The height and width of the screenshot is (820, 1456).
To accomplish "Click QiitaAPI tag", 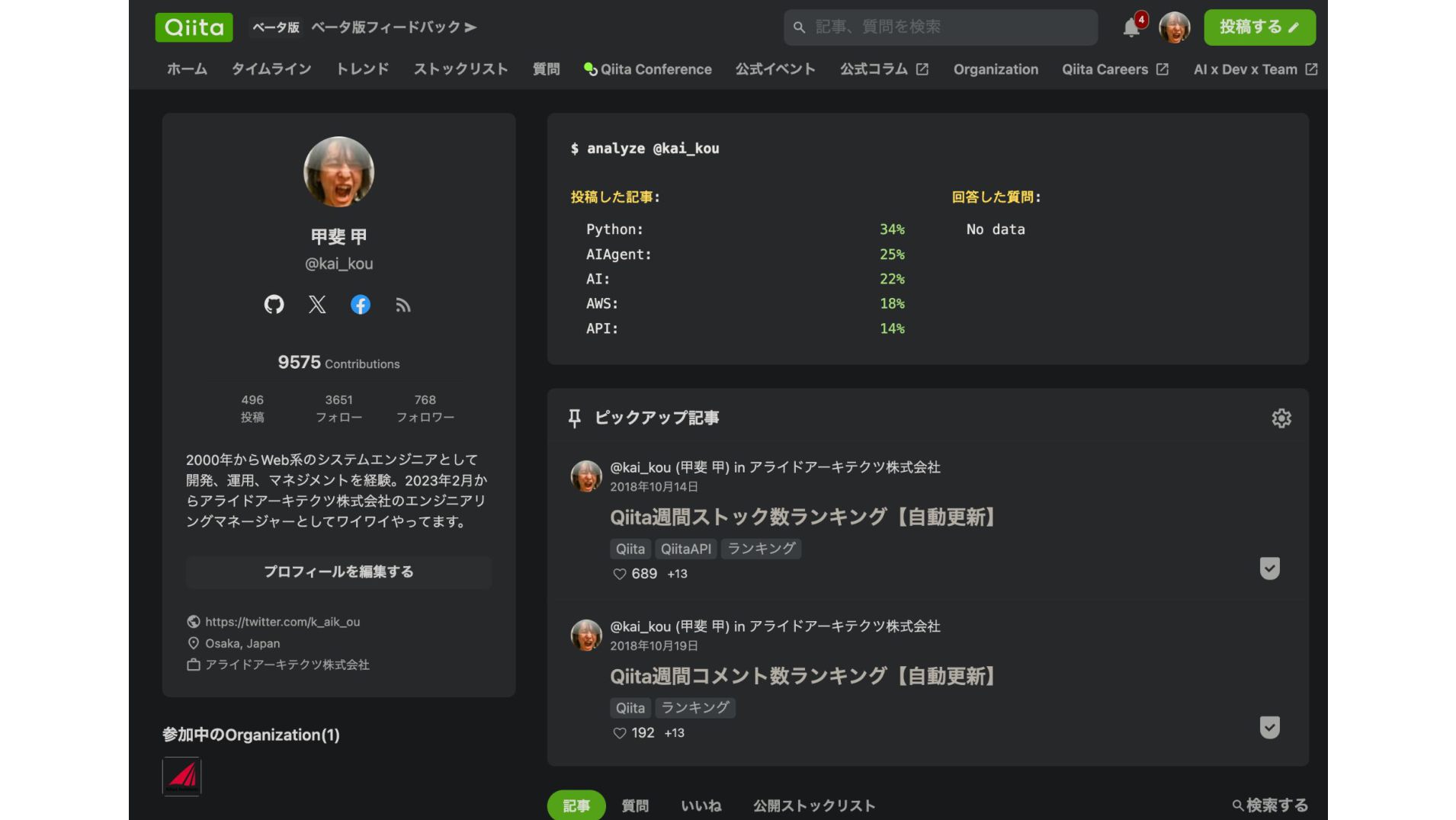I will [685, 549].
